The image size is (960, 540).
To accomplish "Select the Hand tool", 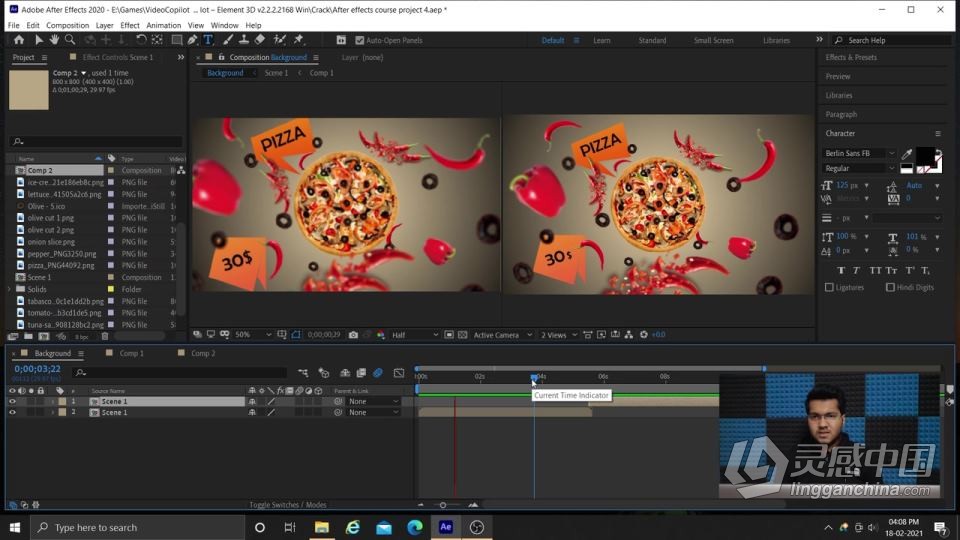I will [x=54, y=40].
